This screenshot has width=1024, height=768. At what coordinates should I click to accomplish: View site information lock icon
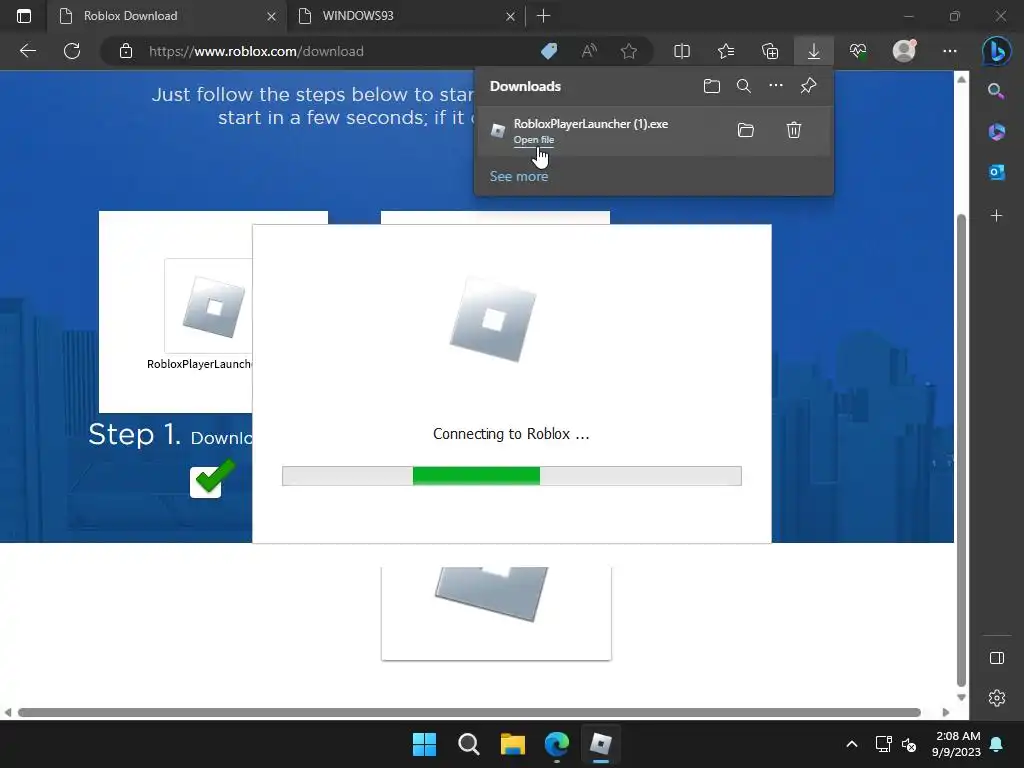[x=125, y=51]
